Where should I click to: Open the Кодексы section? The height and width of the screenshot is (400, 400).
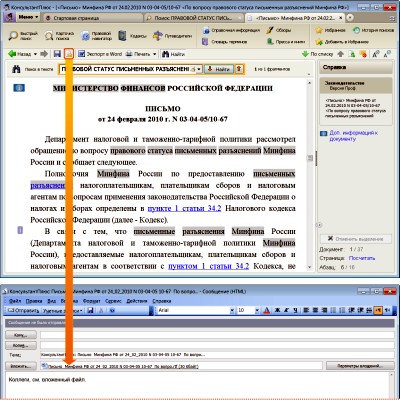pyautogui.click(x=132, y=36)
